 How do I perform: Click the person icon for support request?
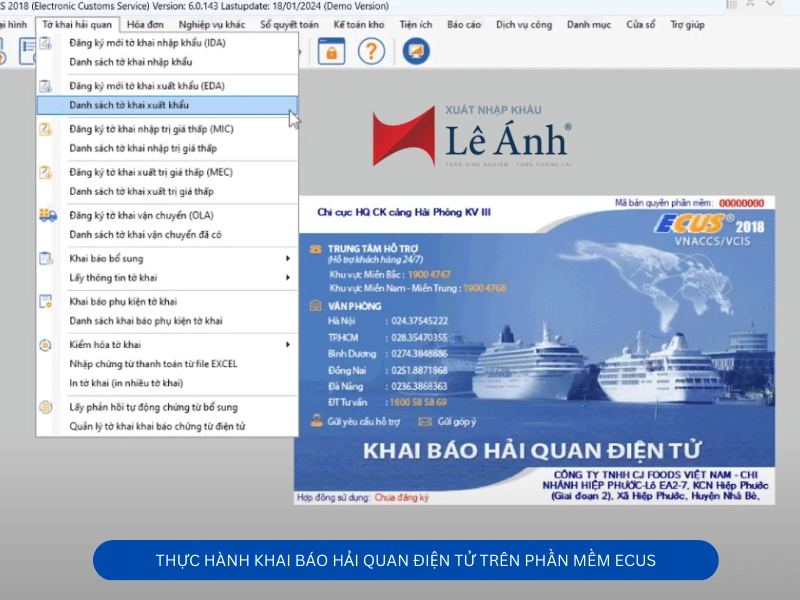[316, 422]
